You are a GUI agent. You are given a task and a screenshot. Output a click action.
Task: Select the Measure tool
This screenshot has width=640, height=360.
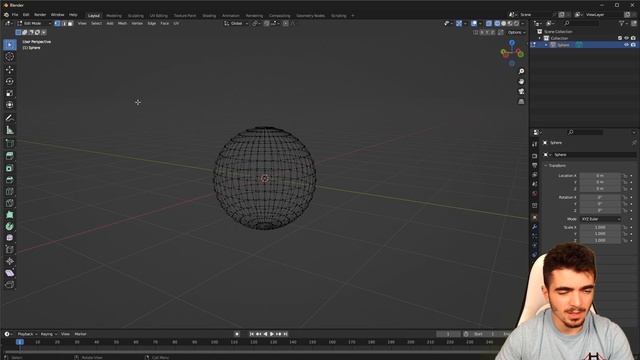10,130
